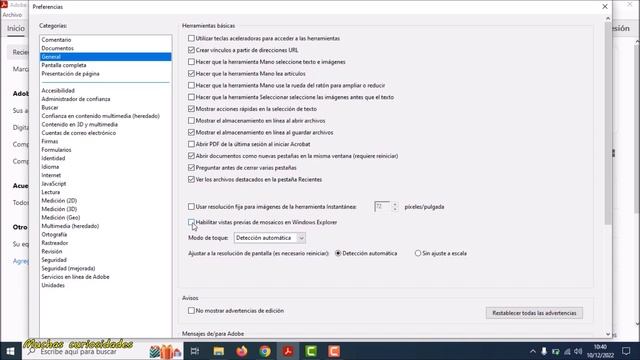Select Contenido en 3D y multimedia category
Viewport: 640px width, 360px height.
pos(80,124)
